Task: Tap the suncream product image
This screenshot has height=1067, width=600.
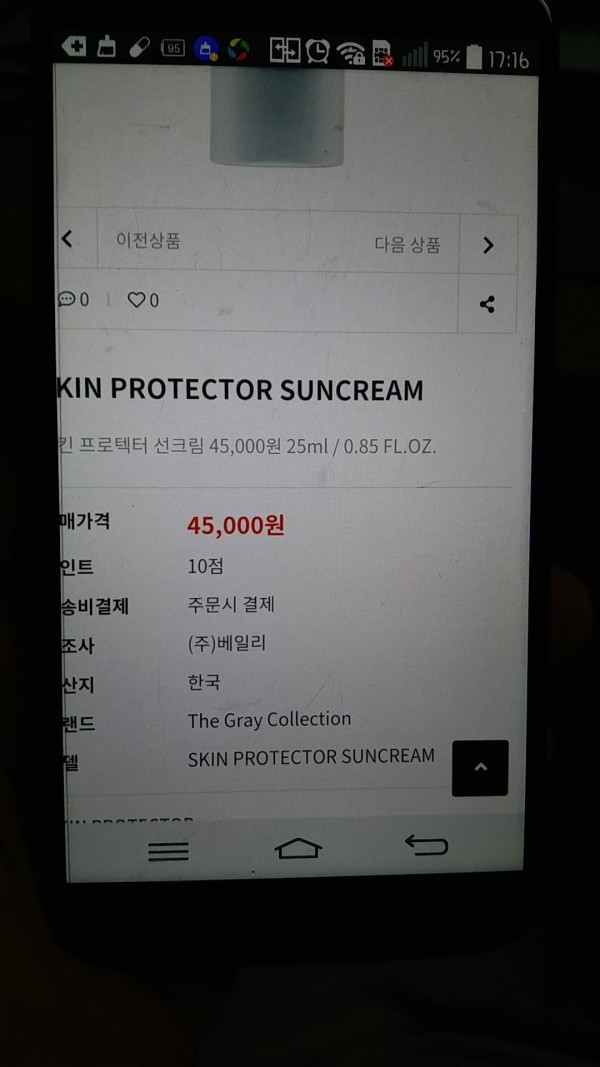Action: tap(277, 116)
